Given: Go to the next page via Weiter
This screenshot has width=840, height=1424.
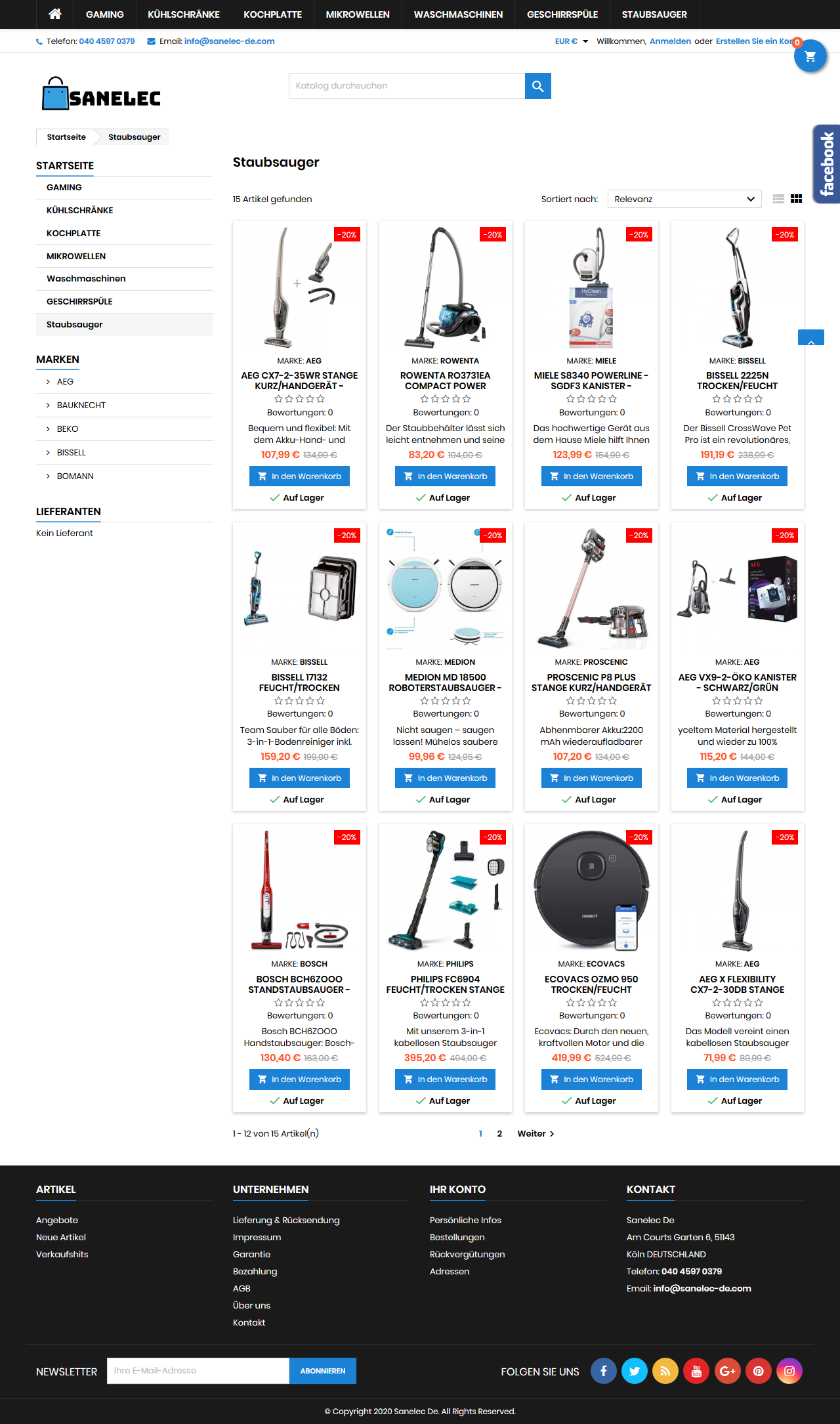Looking at the screenshot, I should (x=535, y=1133).
